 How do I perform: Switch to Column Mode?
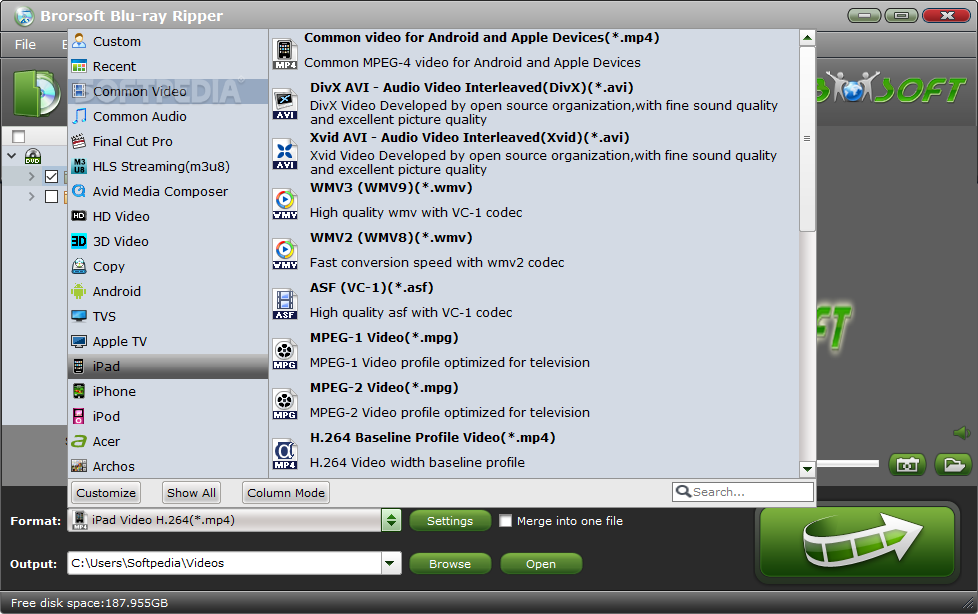(x=286, y=492)
